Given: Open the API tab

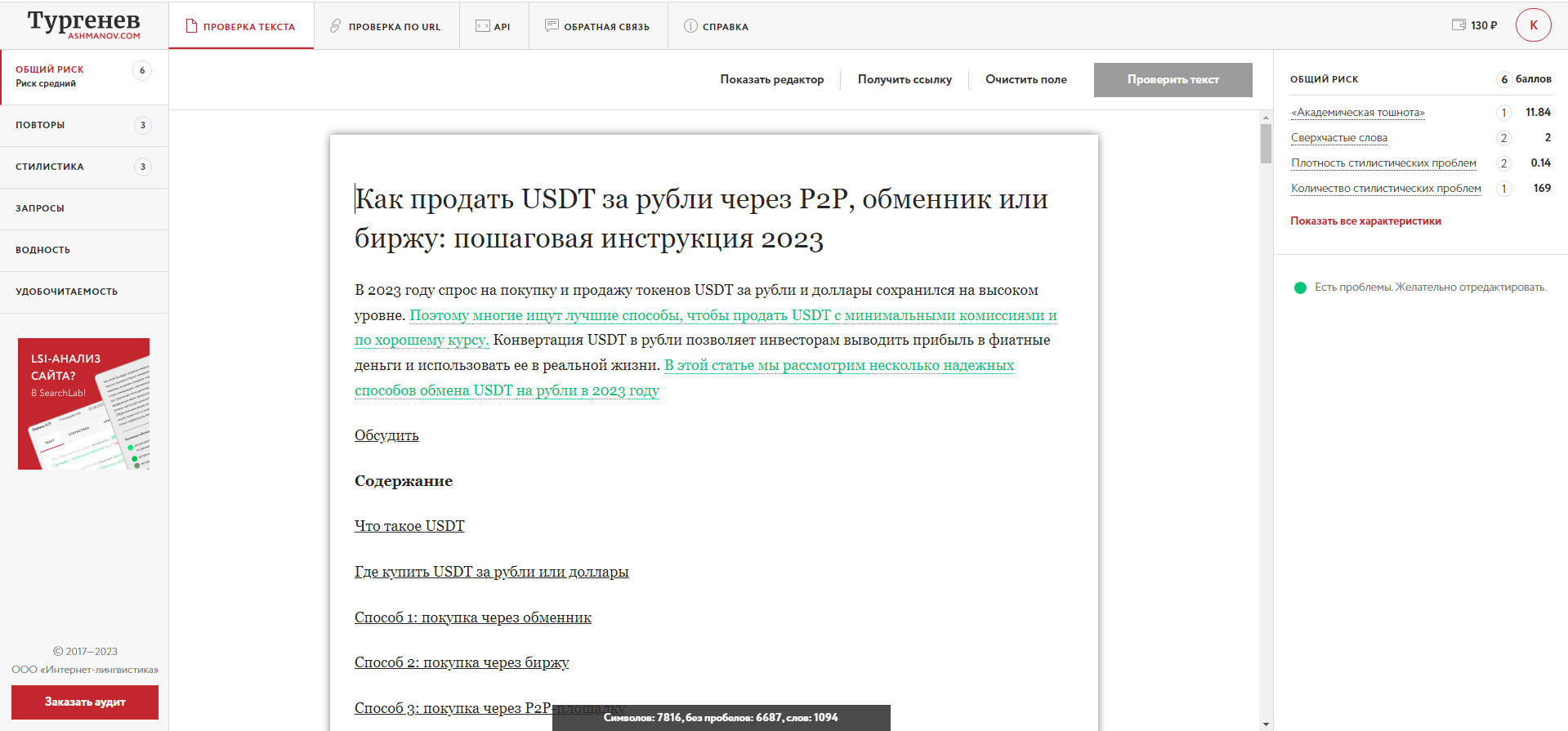Looking at the screenshot, I should [x=494, y=26].
